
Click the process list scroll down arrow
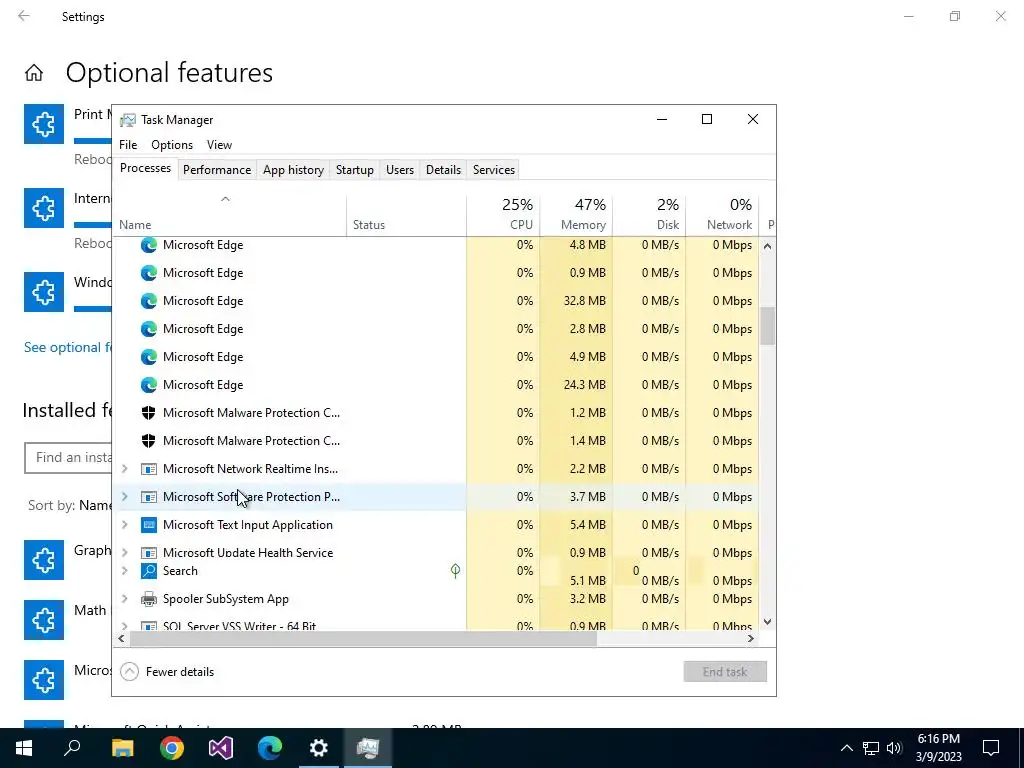pyautogui.click(x=767, y=622)
